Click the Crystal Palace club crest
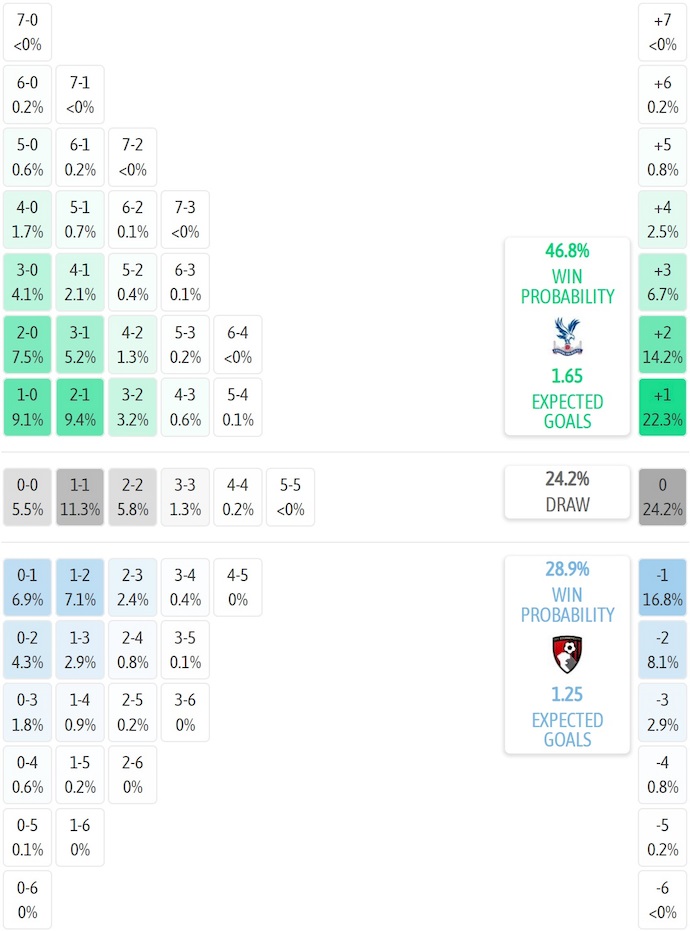The width and height of the screenshot is (690, 931). [567, 337]
